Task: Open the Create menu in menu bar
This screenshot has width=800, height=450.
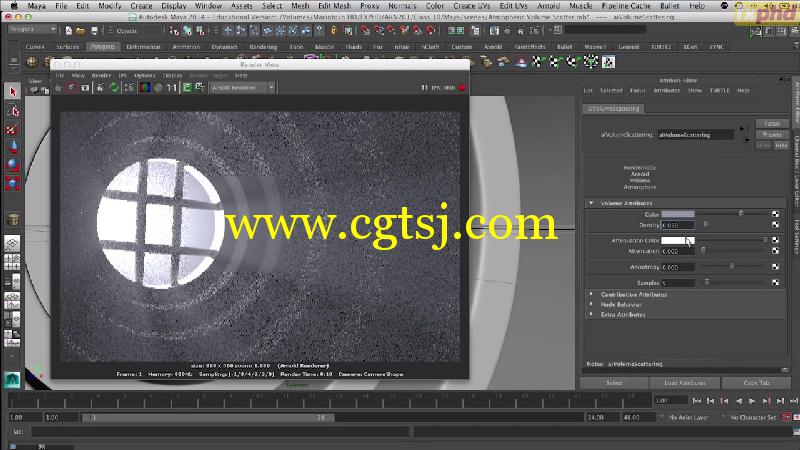Action: [x=141, y=6]
